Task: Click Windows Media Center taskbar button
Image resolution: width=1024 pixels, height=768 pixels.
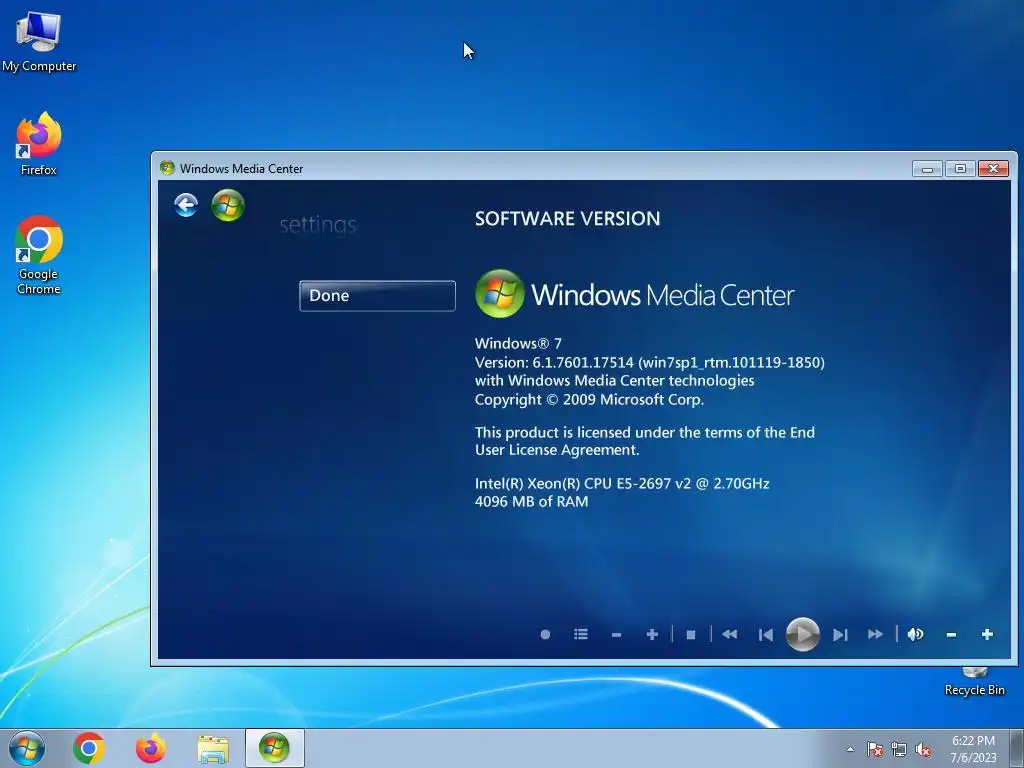Action: point(274,748)
